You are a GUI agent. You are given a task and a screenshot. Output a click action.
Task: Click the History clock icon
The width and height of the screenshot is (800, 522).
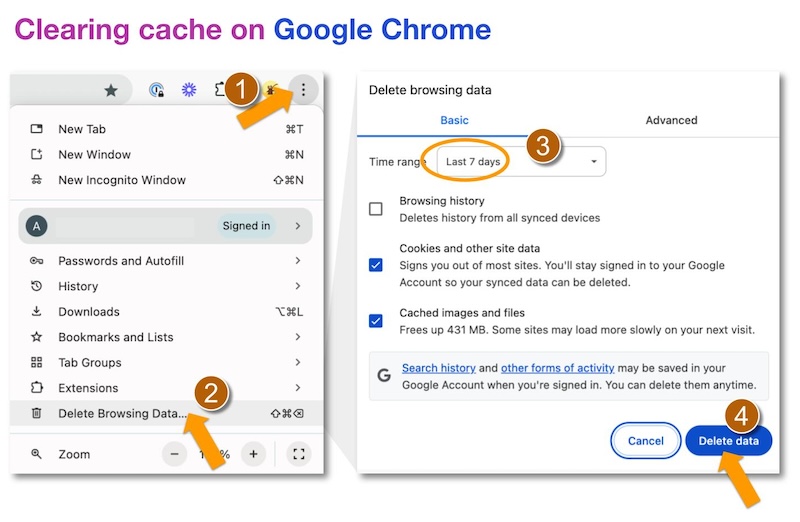[x=37, y=286]
